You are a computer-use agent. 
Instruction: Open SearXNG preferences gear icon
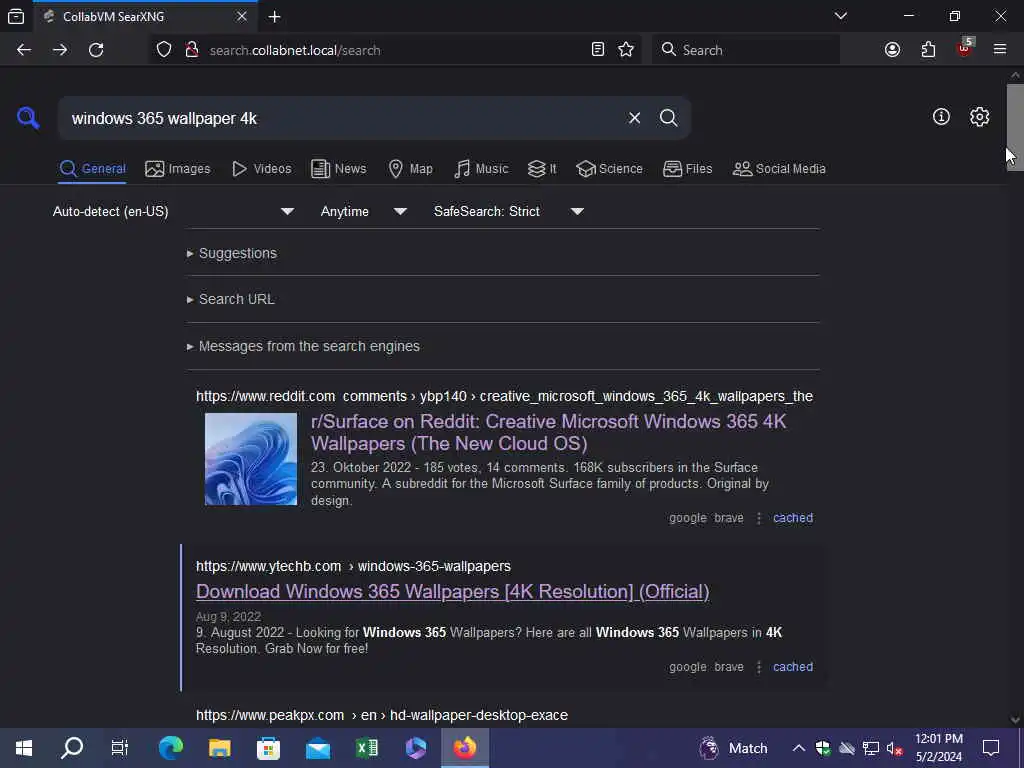click(x=979, y=117)
